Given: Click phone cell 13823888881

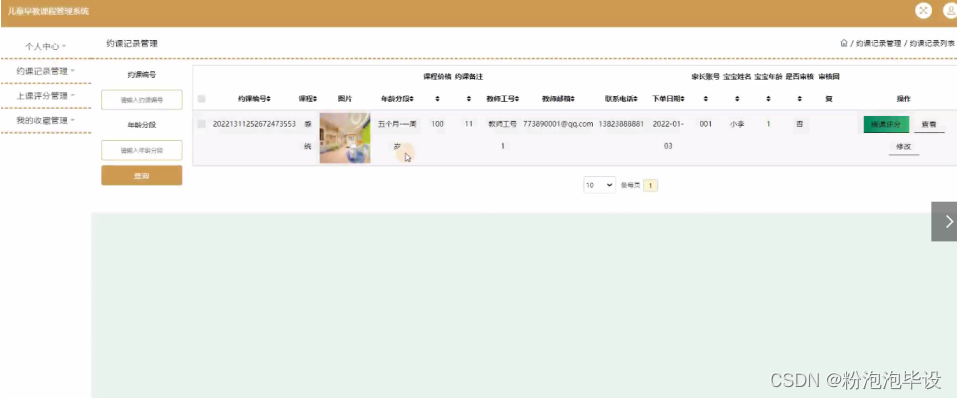Looking at the screenshot, I should coord(621,124).
